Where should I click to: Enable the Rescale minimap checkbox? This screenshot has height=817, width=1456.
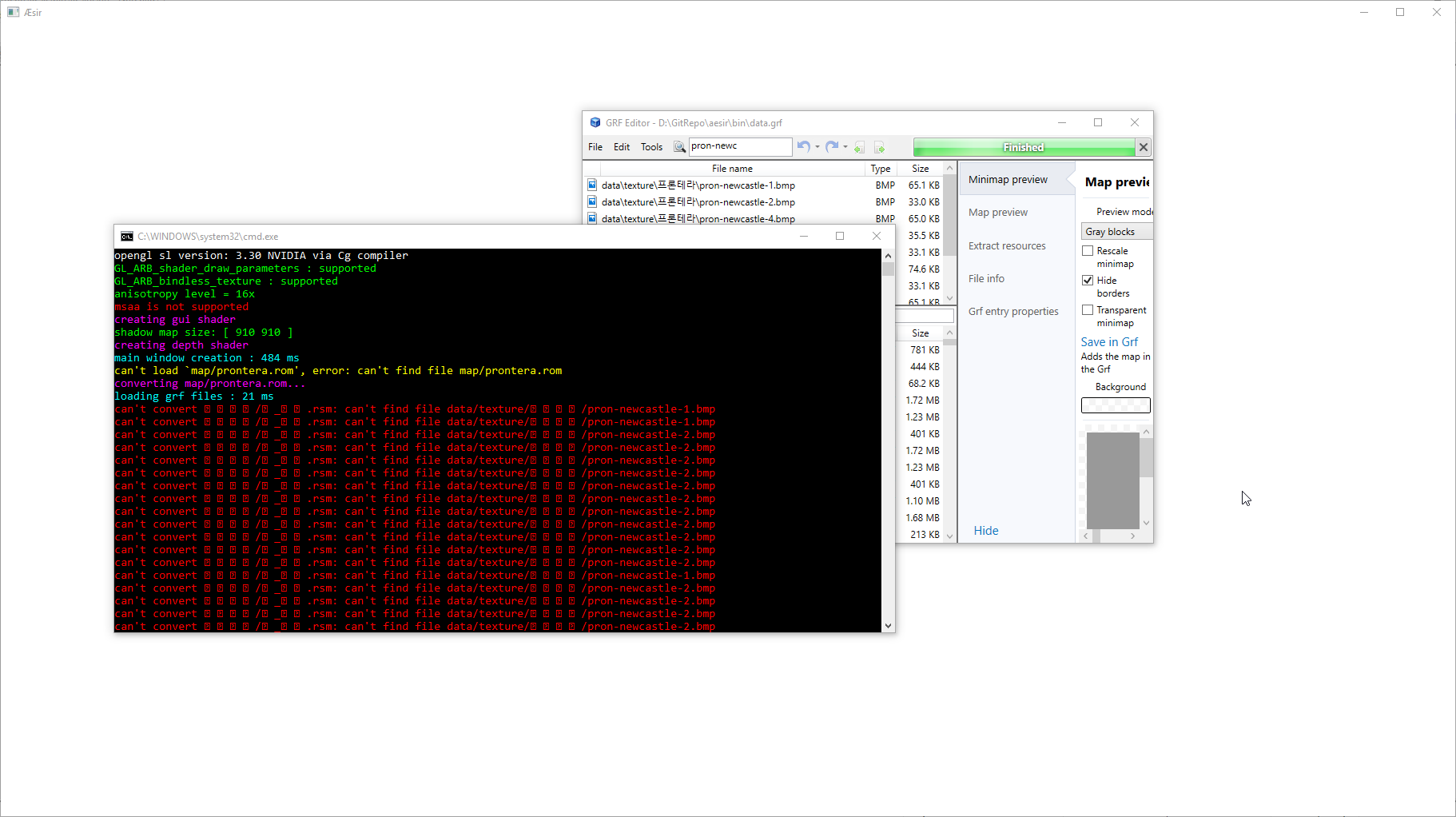1088,251
